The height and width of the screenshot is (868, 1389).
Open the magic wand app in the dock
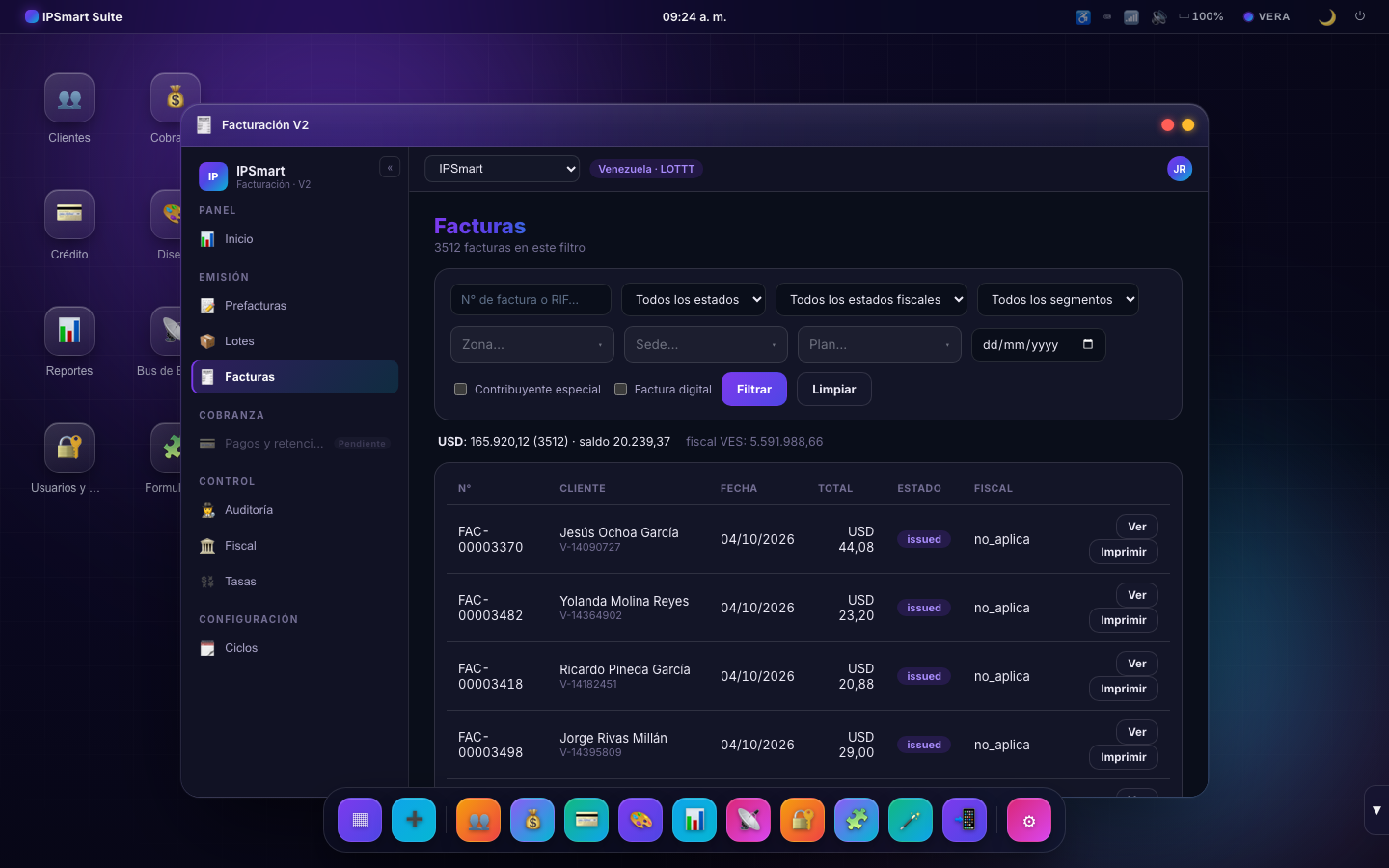(911, 820)
